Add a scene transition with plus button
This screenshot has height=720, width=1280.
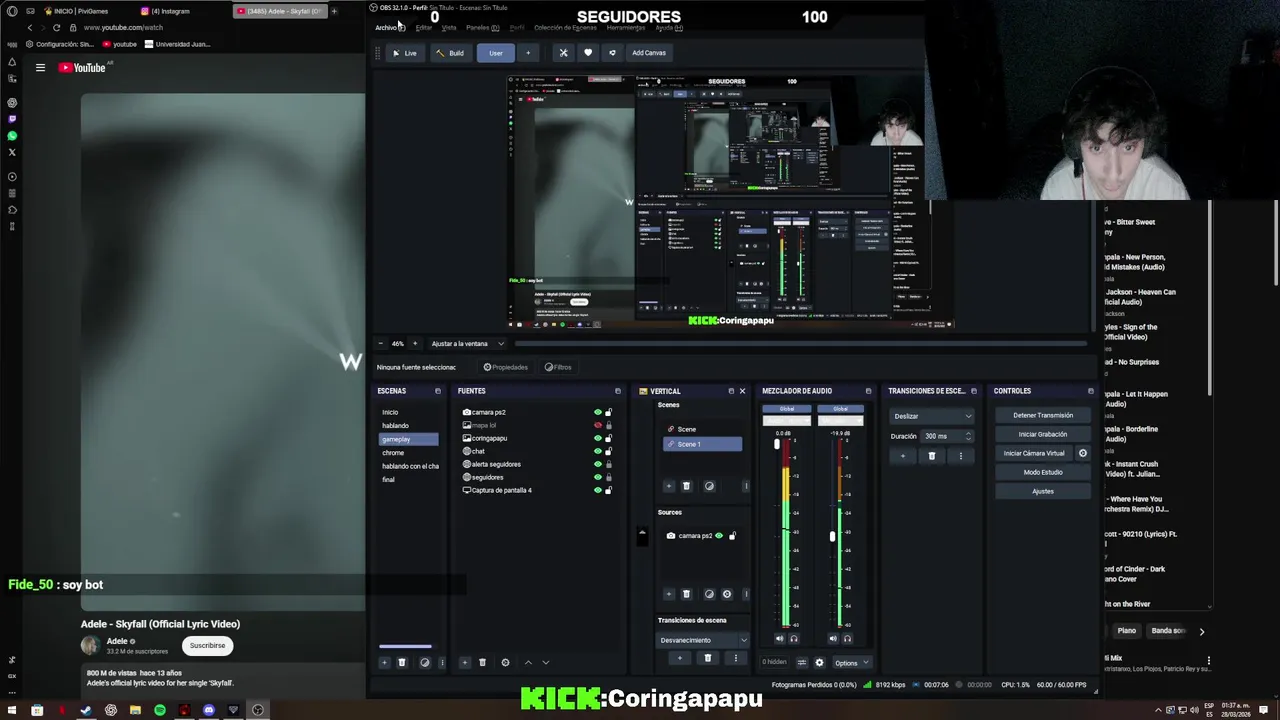(x=903, y=456)
